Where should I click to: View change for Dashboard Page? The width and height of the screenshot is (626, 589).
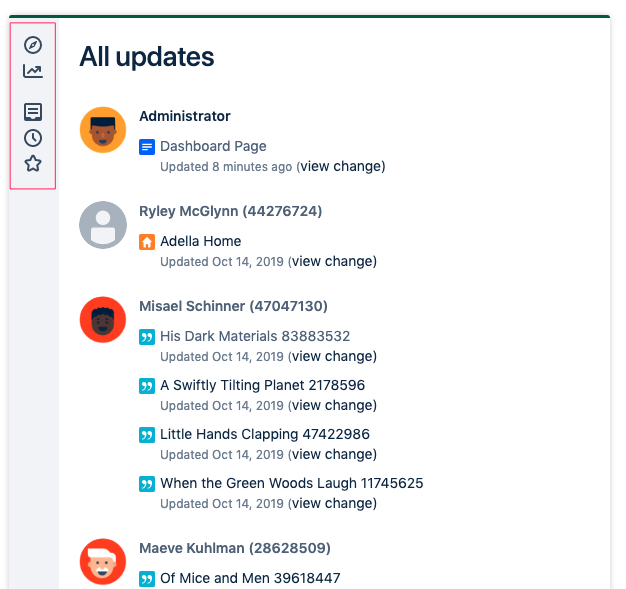point(341,166)
